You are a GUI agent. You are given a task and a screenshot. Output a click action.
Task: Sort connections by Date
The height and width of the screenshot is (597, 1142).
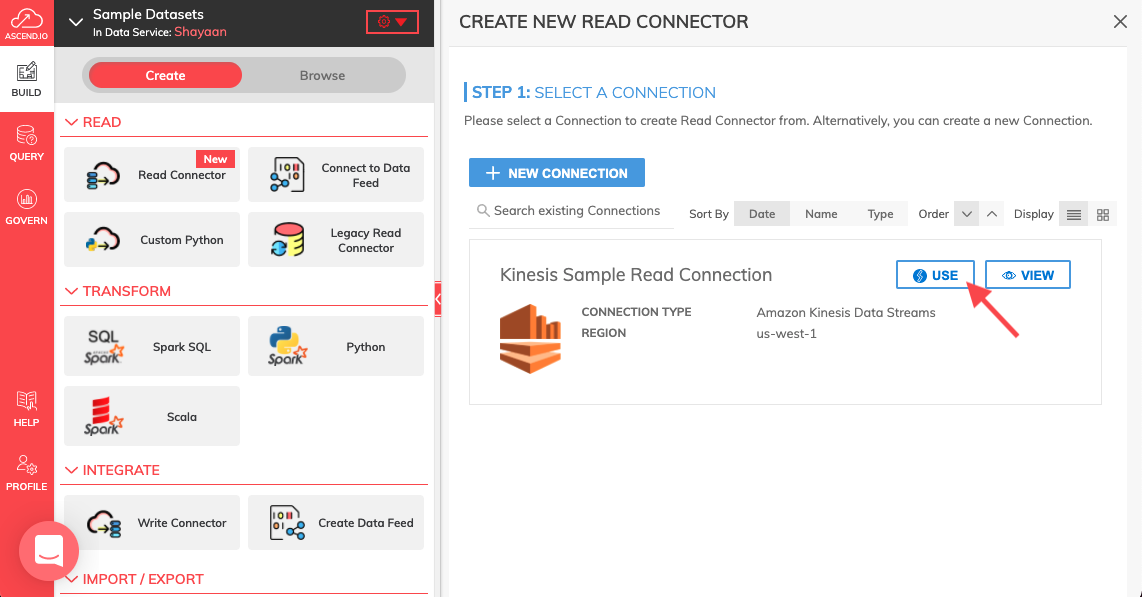[x=762, y=214]
